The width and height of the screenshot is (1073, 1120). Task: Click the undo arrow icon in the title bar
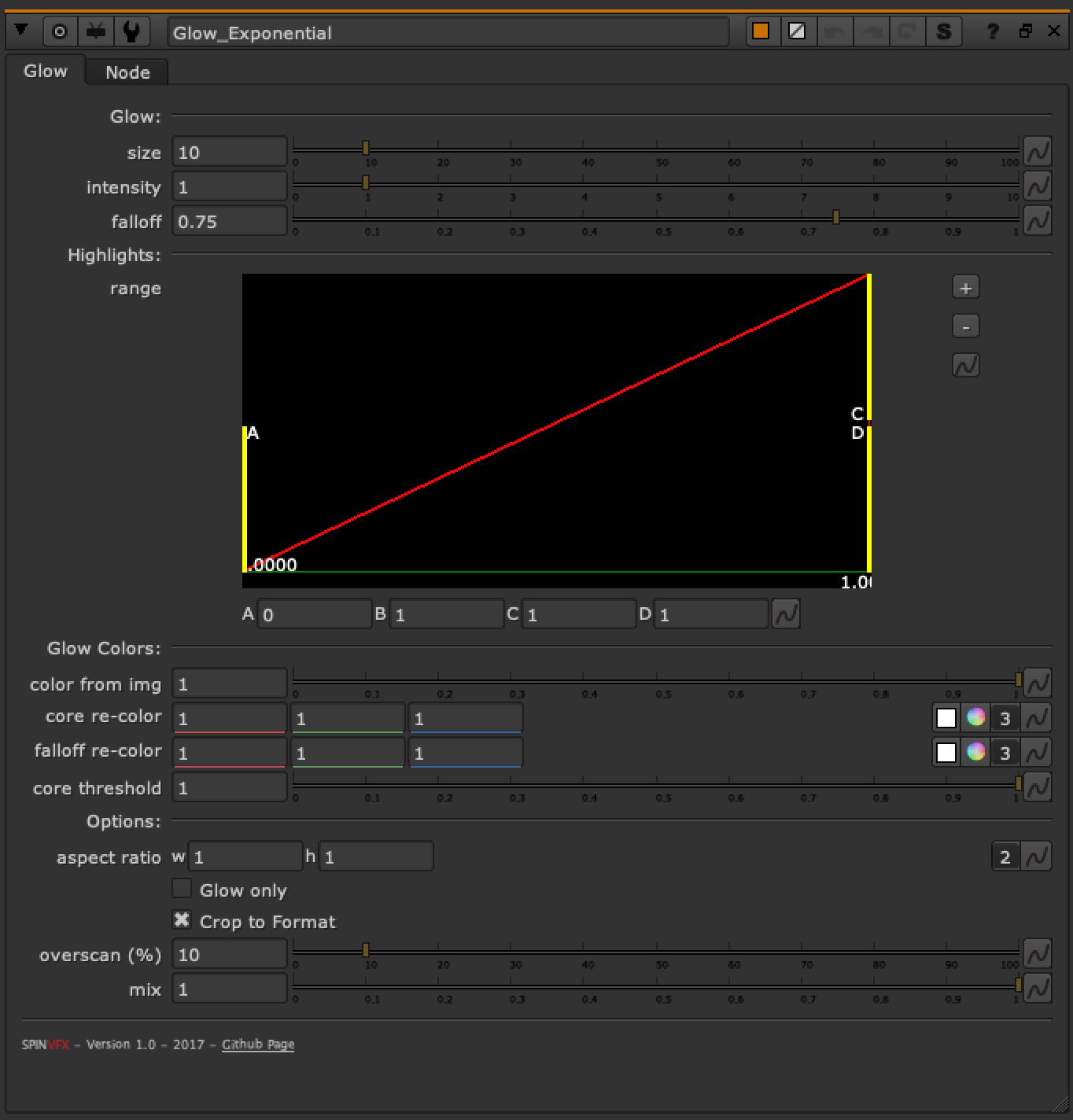[x=835, y=31]
